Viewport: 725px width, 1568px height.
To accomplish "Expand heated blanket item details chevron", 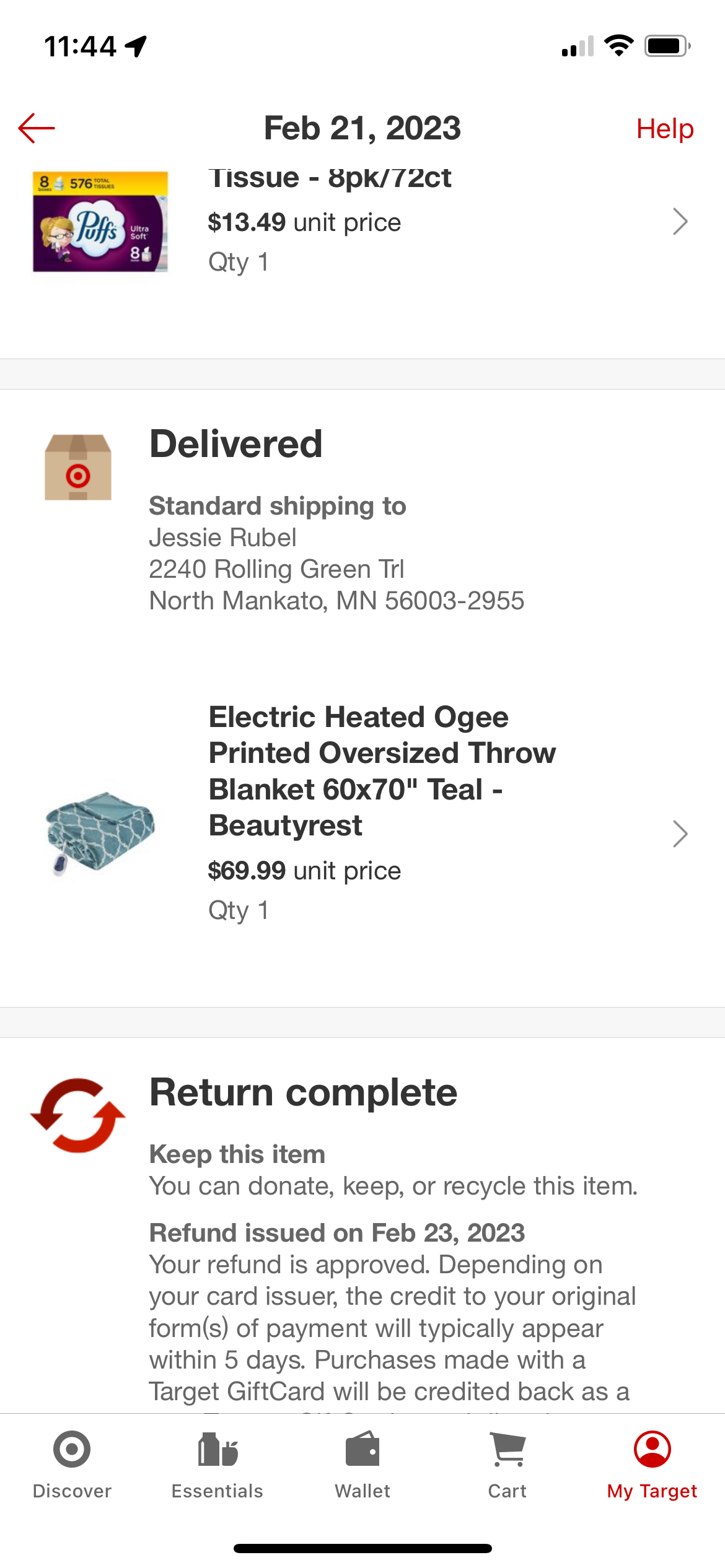I will [x=680, y=834].
